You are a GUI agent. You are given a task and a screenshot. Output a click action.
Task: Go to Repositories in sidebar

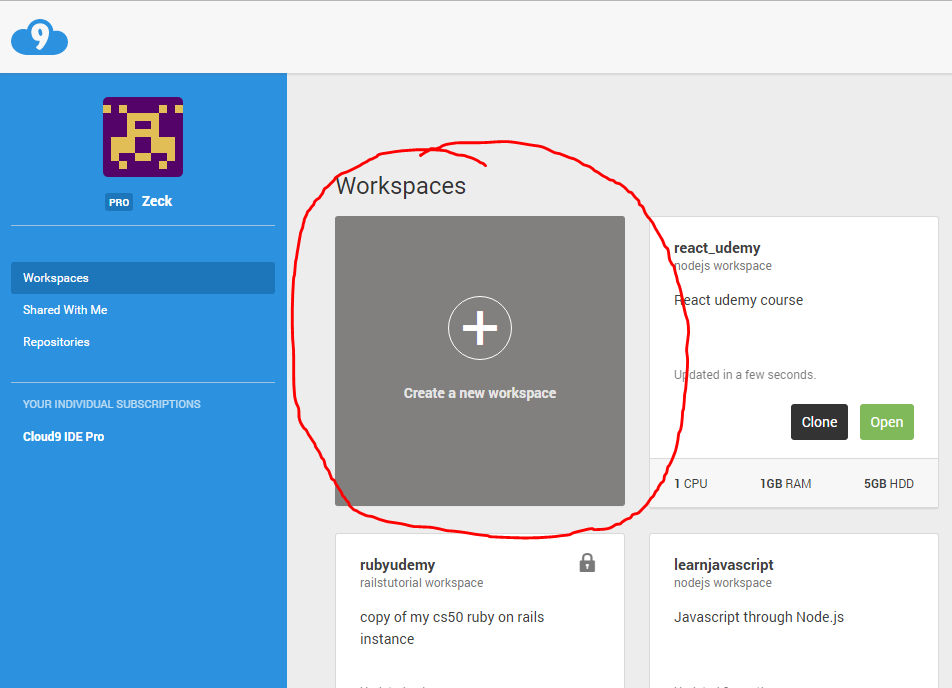pos(56,342)
